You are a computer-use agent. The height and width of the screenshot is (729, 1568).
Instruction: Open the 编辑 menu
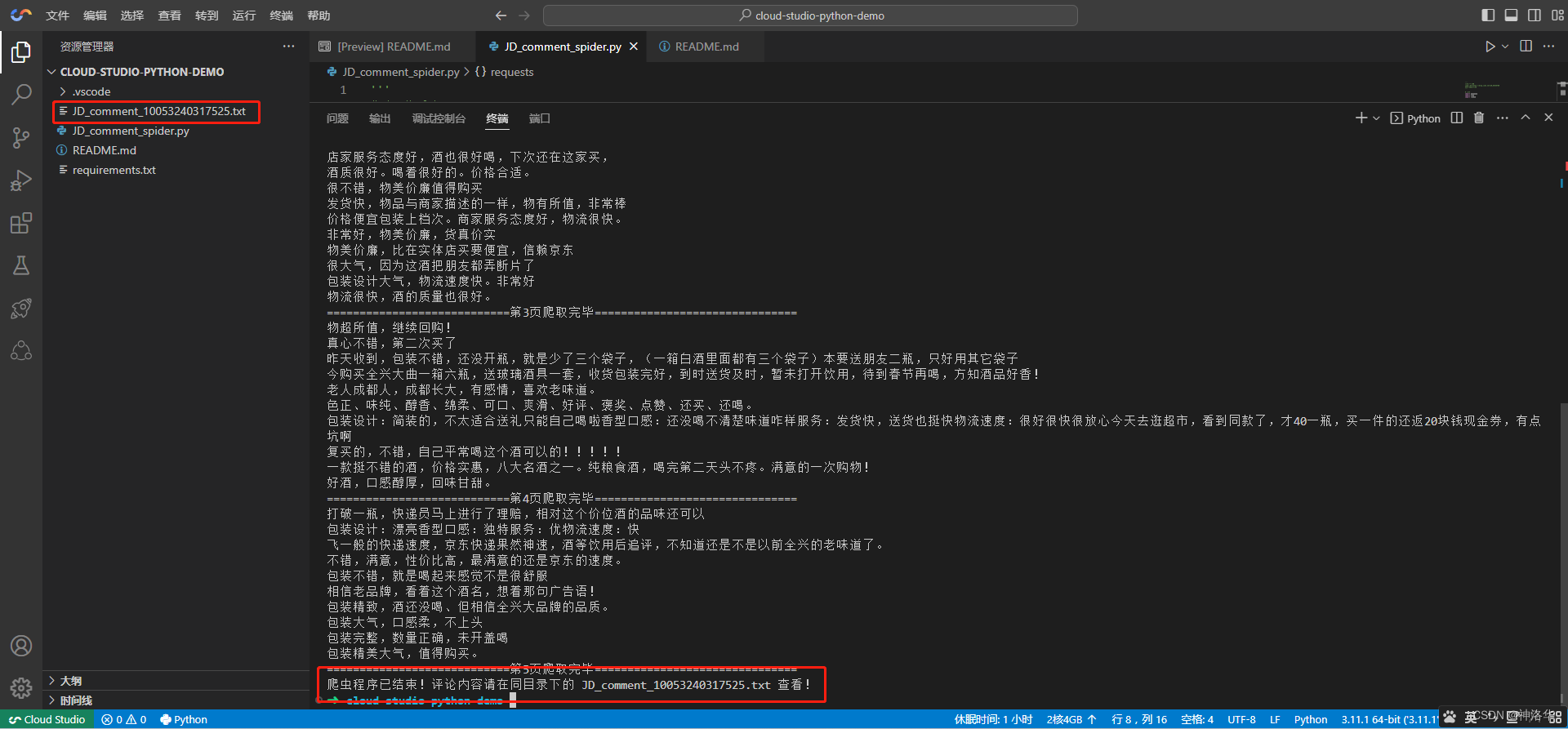(x=95, y=16)
